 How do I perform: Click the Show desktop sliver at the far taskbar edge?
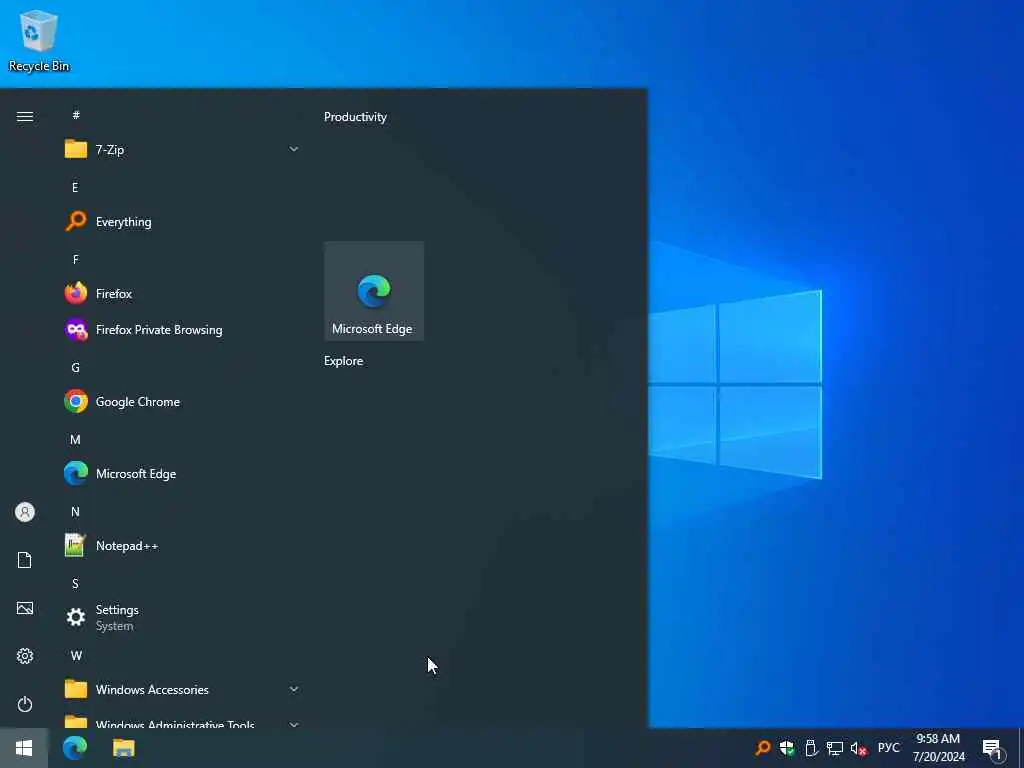click(1021, 748)
